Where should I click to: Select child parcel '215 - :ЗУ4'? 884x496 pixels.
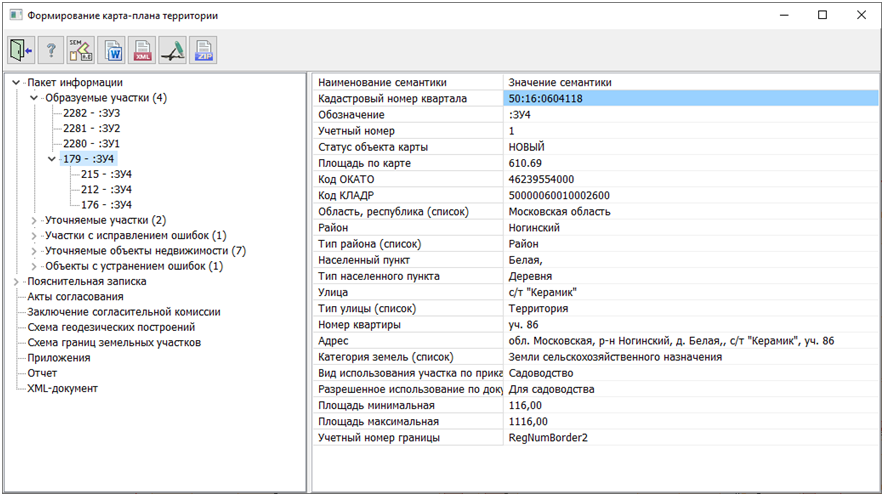[106, 174]
